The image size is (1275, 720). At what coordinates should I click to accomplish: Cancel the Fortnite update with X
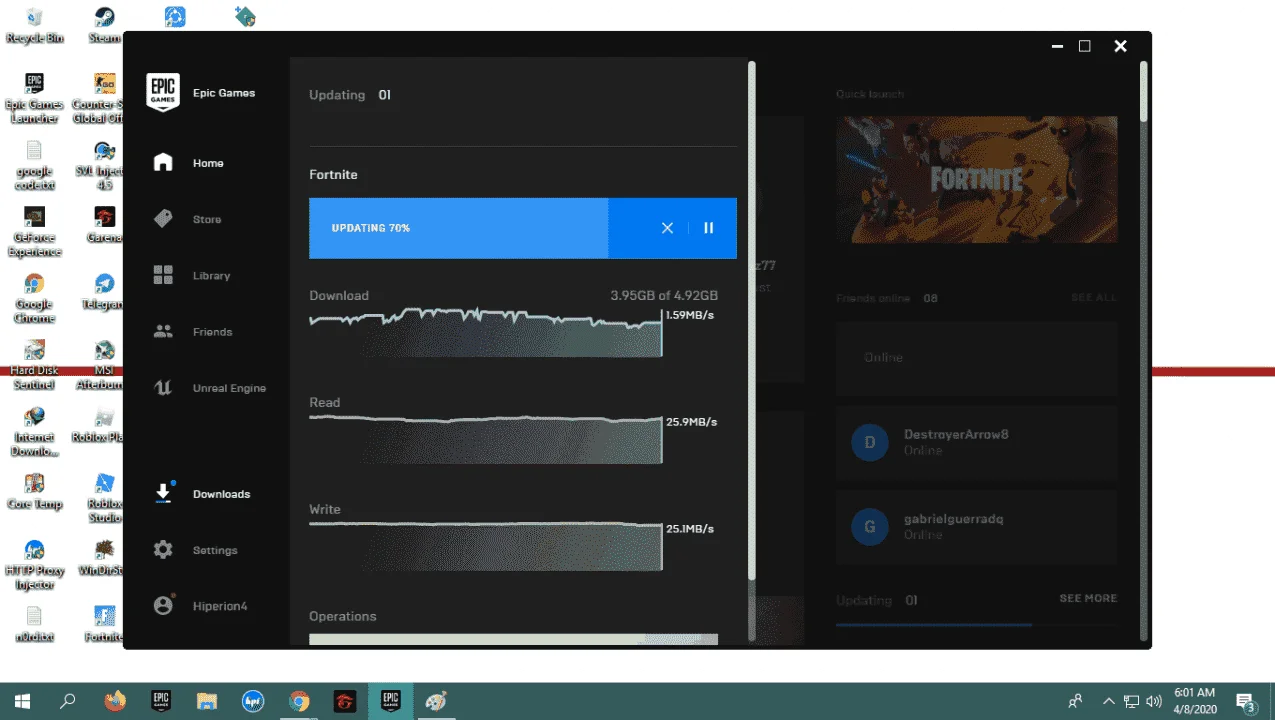click(667, 228)
